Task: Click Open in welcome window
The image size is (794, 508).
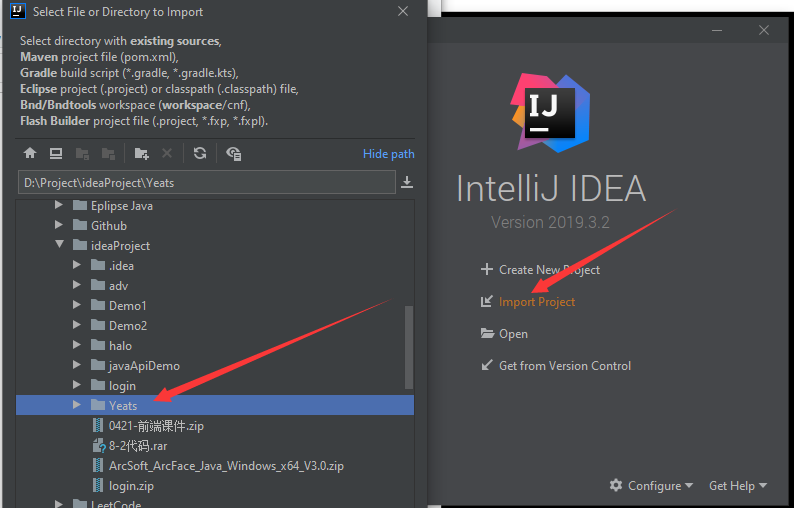Action: click(513, 334)
